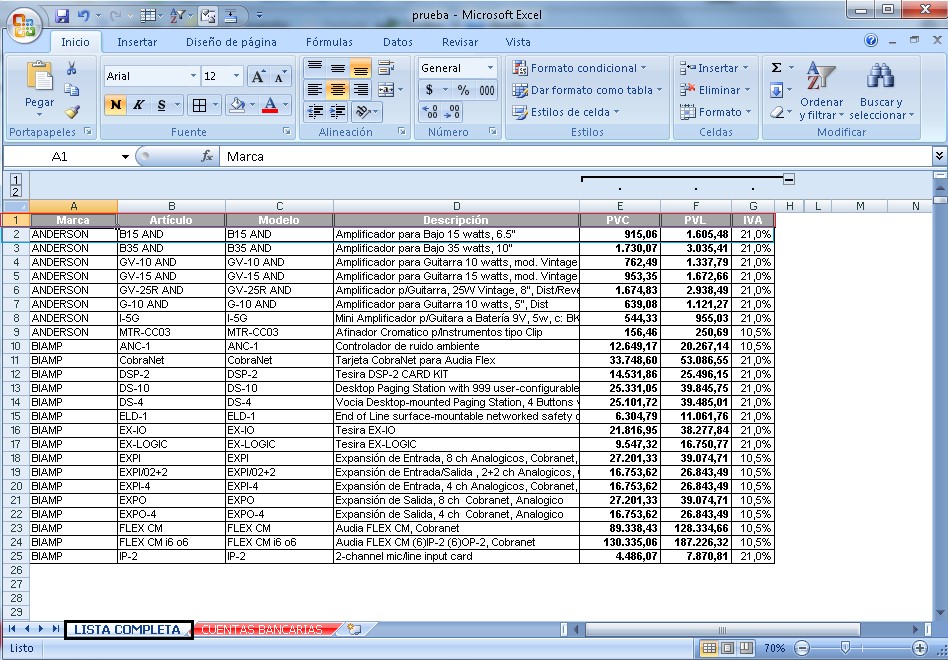Viewport: 948px width, 660px height.
Task: Toggle underline S formatting
Action: [x=161, y=105]
